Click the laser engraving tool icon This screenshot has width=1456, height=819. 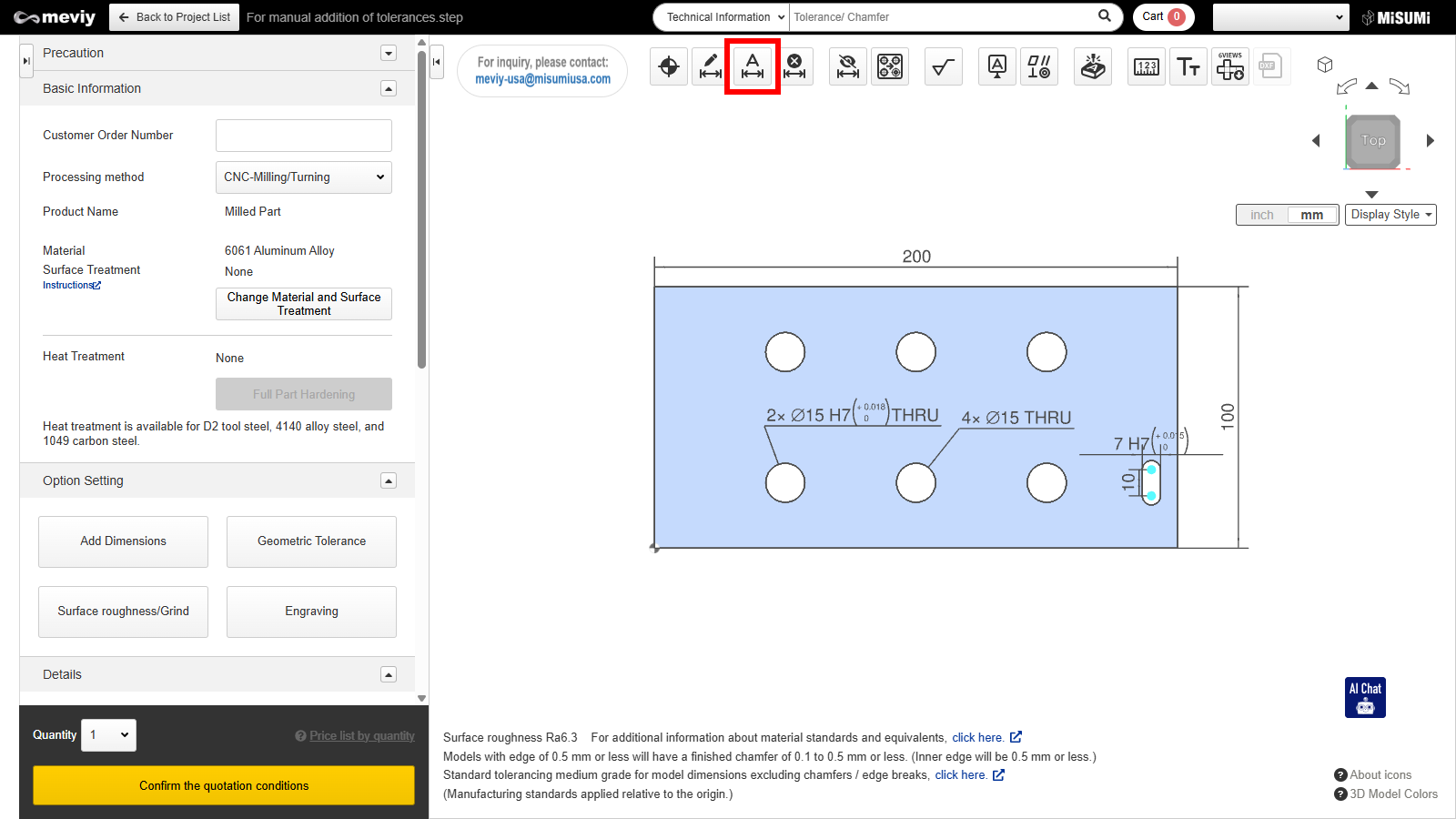coord(1093,67)
